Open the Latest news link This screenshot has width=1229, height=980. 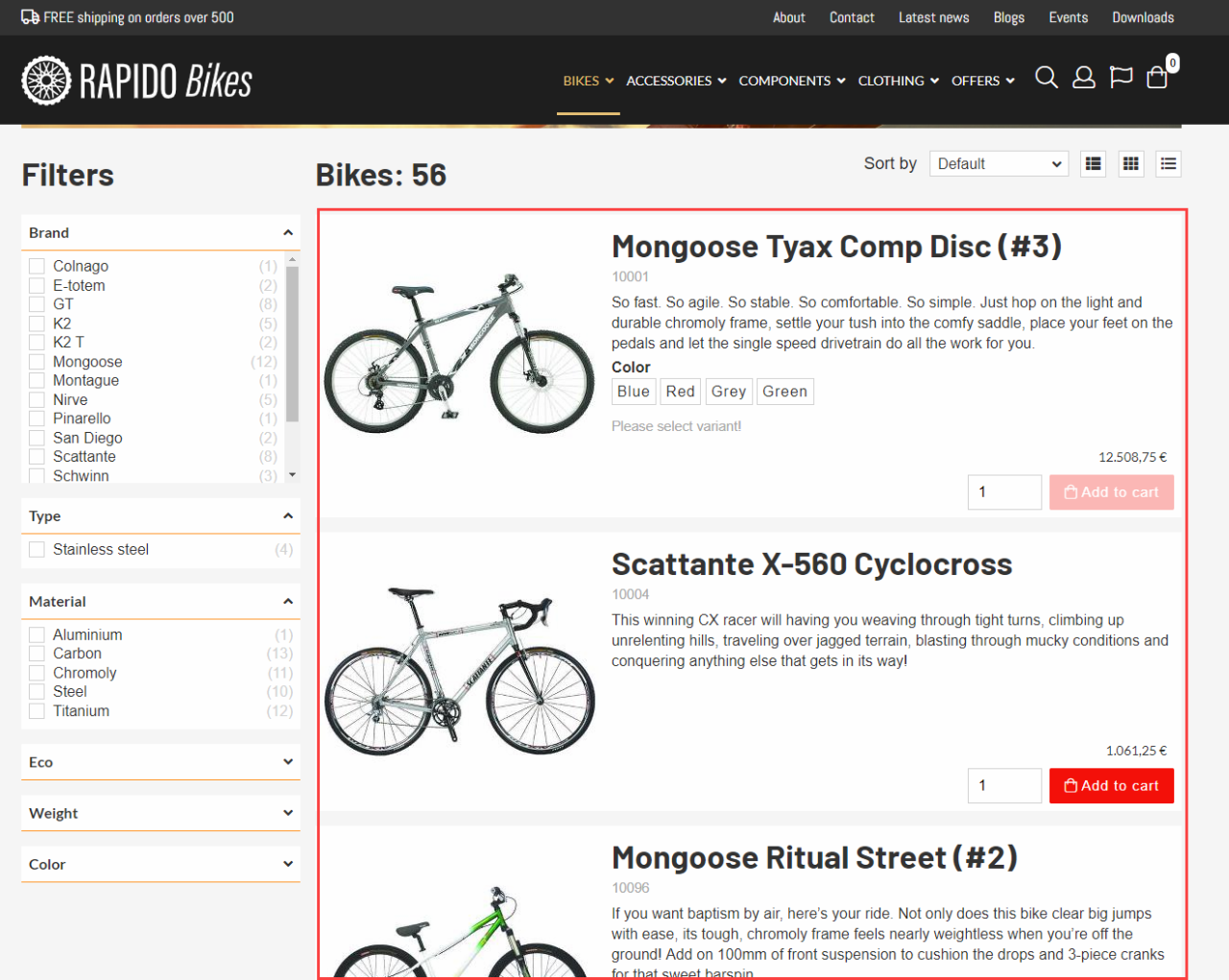point(933,17)
